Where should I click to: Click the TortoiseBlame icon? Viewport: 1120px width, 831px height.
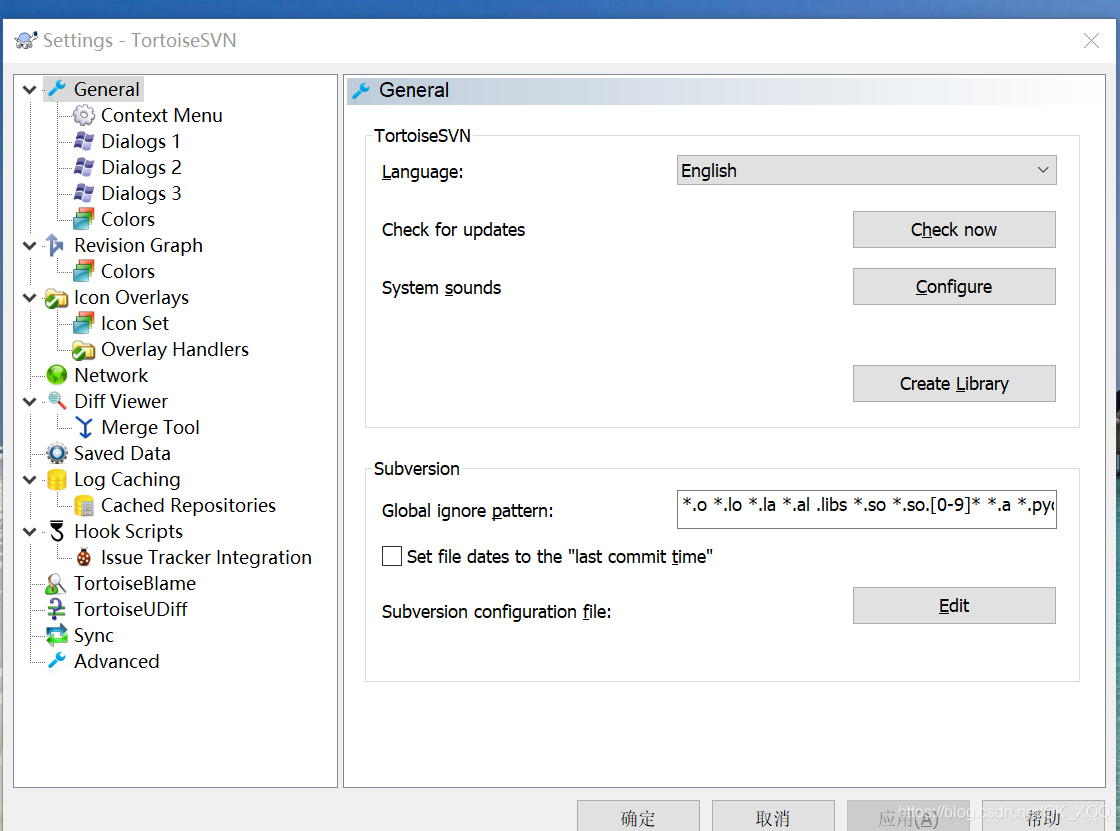point(56,584)
